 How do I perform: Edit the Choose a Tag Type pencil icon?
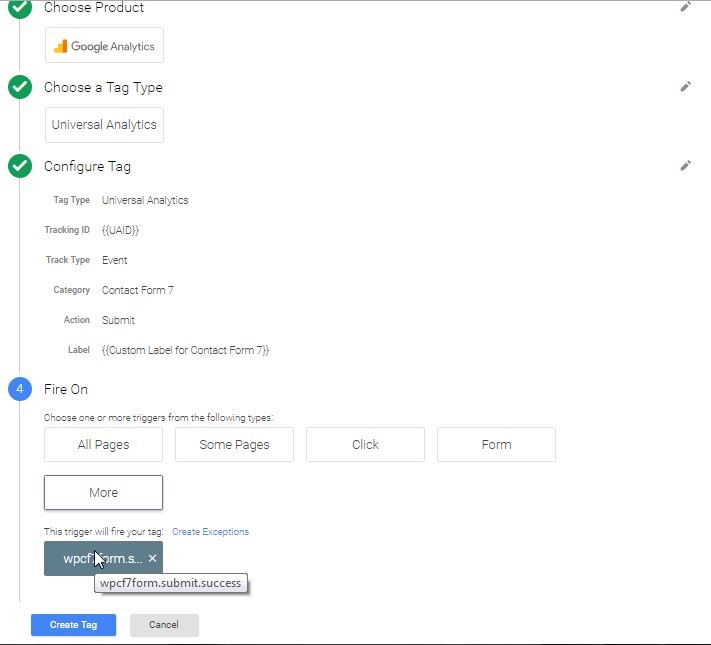686,87
